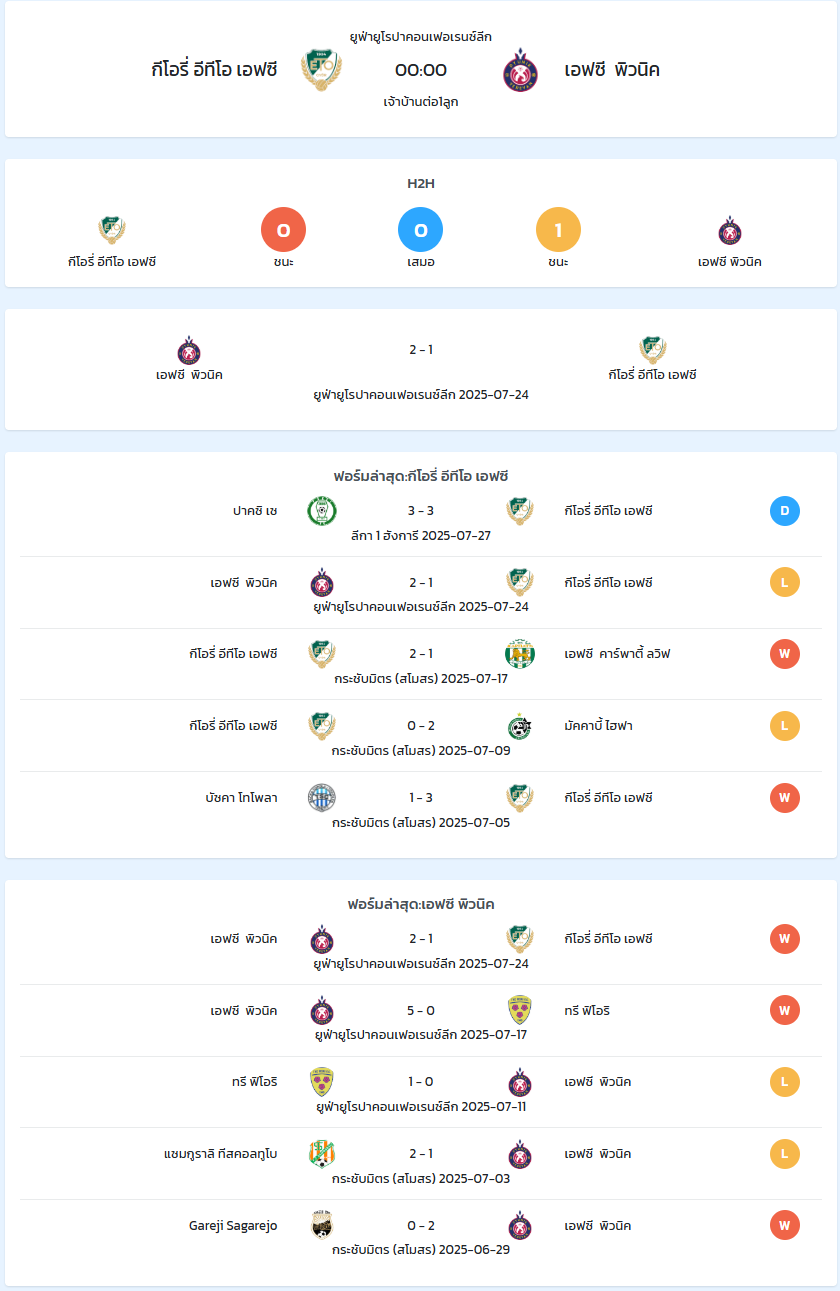
Task: Click the Shakhter Karagandy orange logo
Action: click(322, 1154)
